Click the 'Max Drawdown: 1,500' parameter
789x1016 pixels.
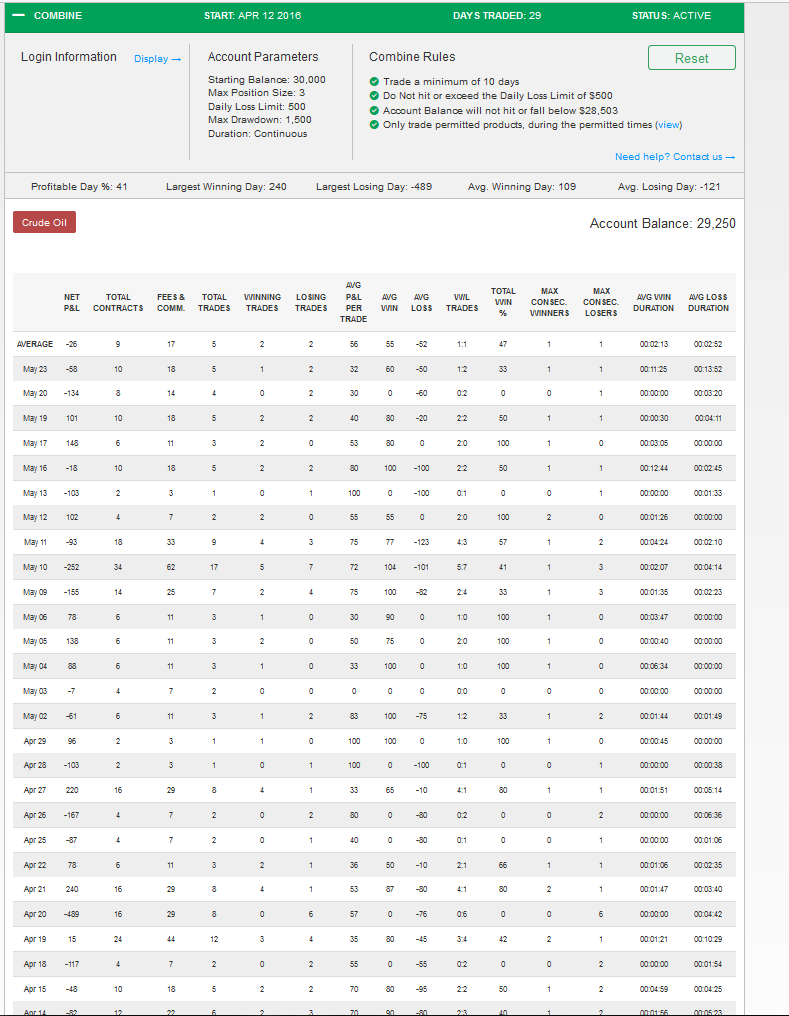point(260,120)
